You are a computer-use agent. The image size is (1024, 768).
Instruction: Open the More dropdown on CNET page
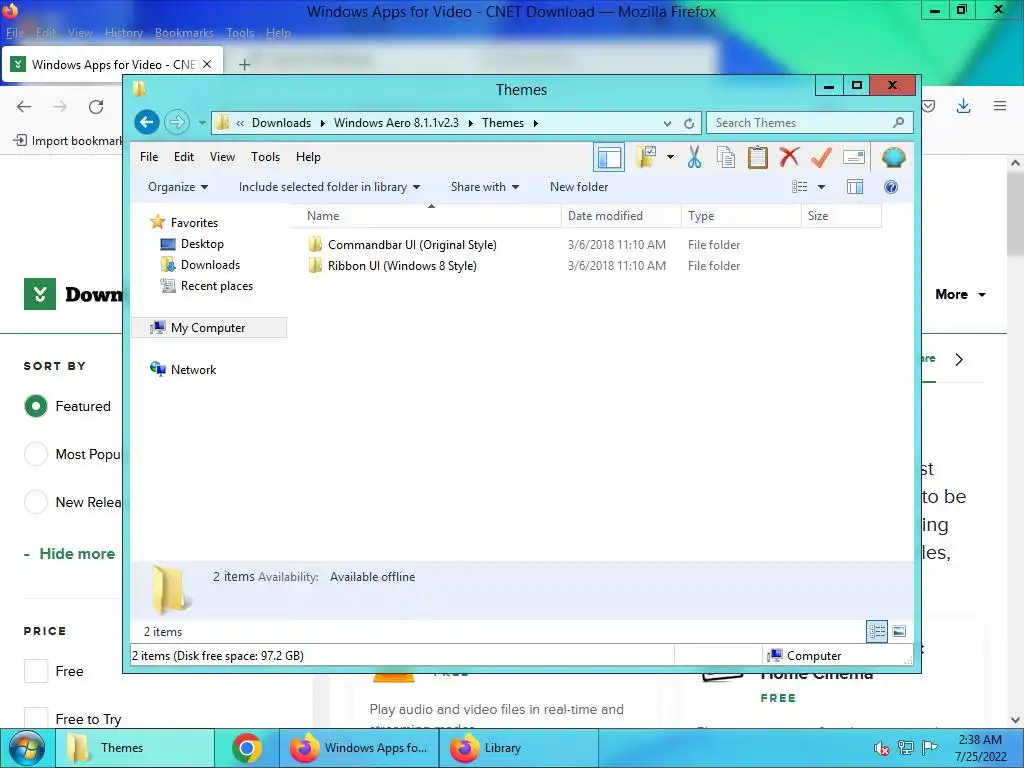(960, 295)
